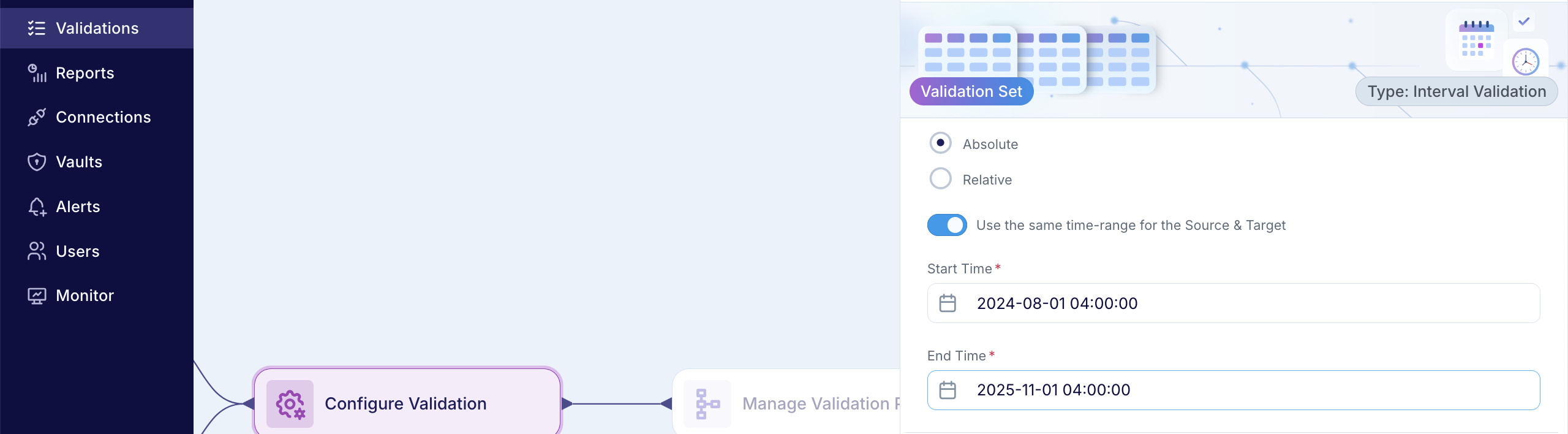Screen dimensions: 1568x434
Task: Select the Validations sidebar icon
Action: [36, 28]
